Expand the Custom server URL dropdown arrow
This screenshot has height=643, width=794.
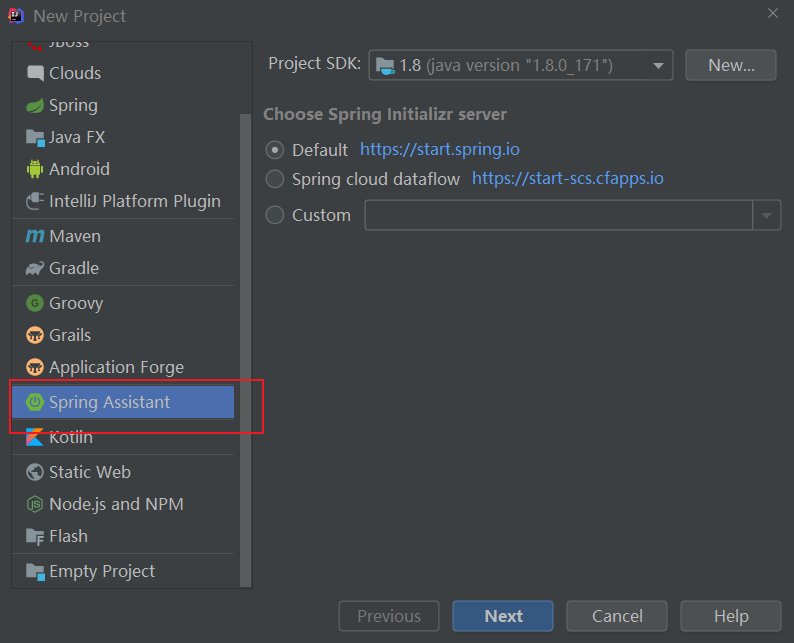[767, 215]
